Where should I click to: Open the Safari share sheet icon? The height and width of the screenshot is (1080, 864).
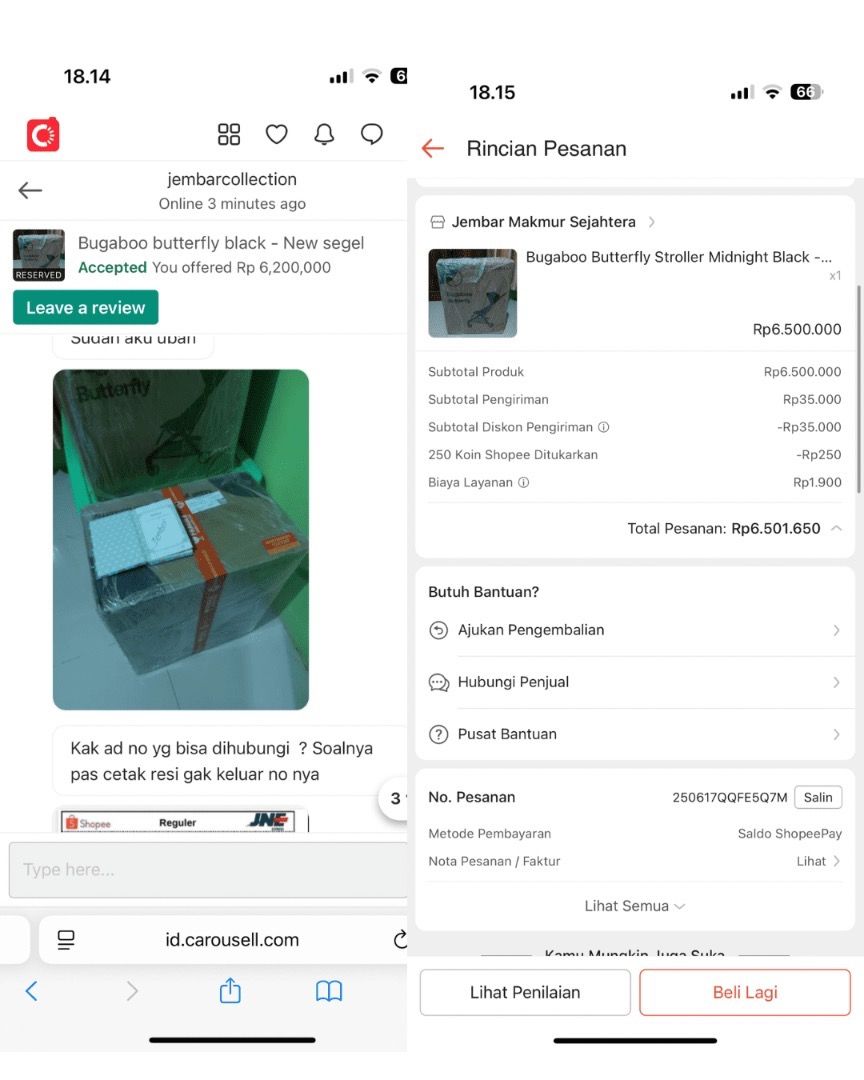(230, 990)
